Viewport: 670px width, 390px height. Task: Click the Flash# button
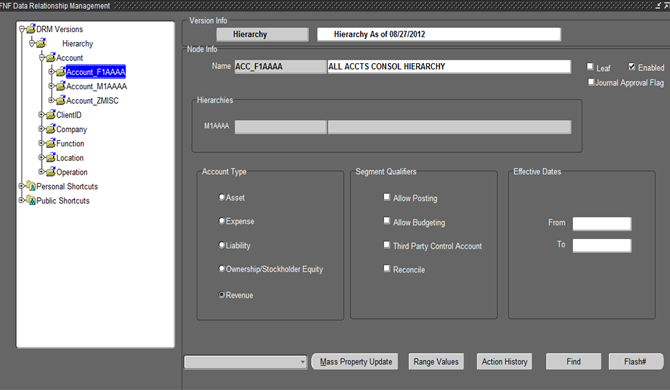635,361
